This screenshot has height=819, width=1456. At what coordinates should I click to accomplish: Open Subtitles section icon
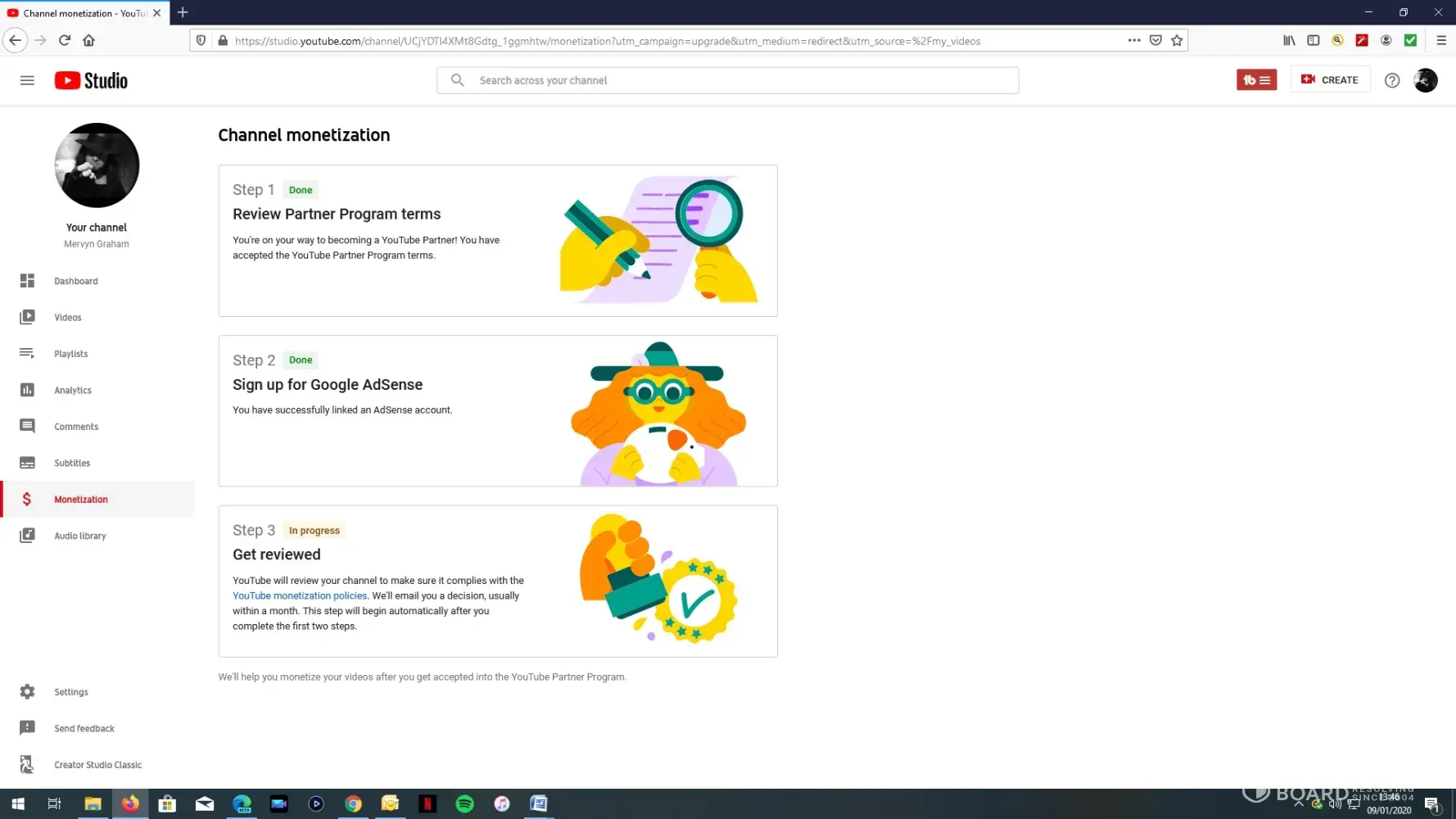click(27, 463)
